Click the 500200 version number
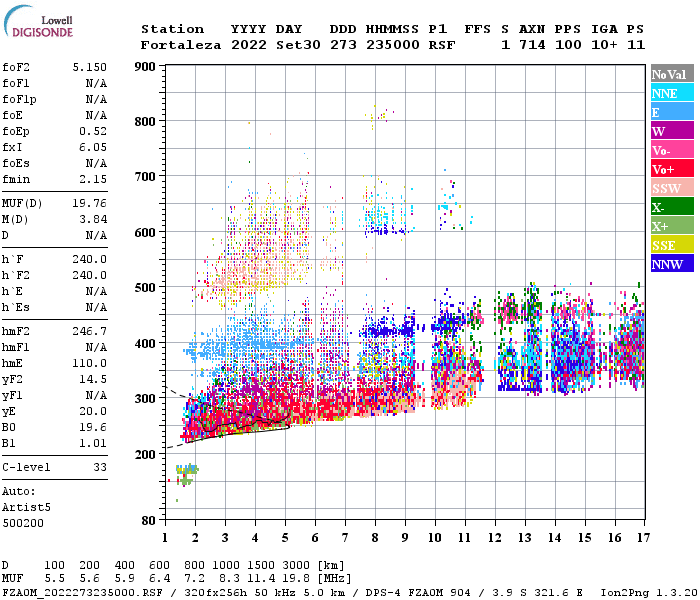 pos(23,523)
